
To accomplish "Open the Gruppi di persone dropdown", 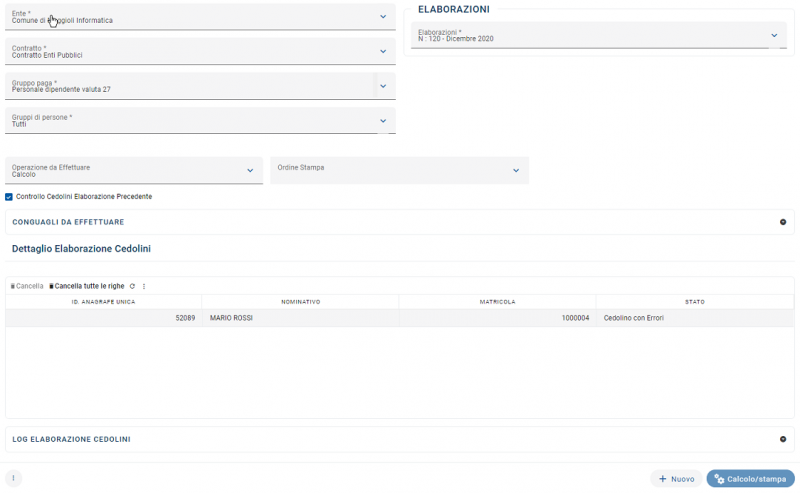I will (x=200, y=121).
